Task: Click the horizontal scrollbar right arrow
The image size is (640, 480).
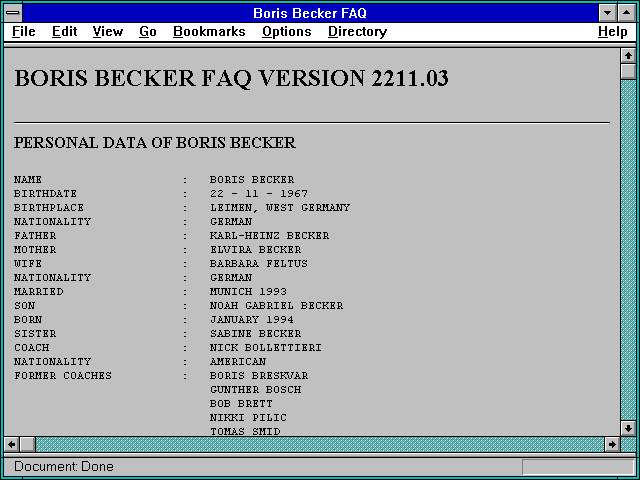Action: tap(612, 444)
